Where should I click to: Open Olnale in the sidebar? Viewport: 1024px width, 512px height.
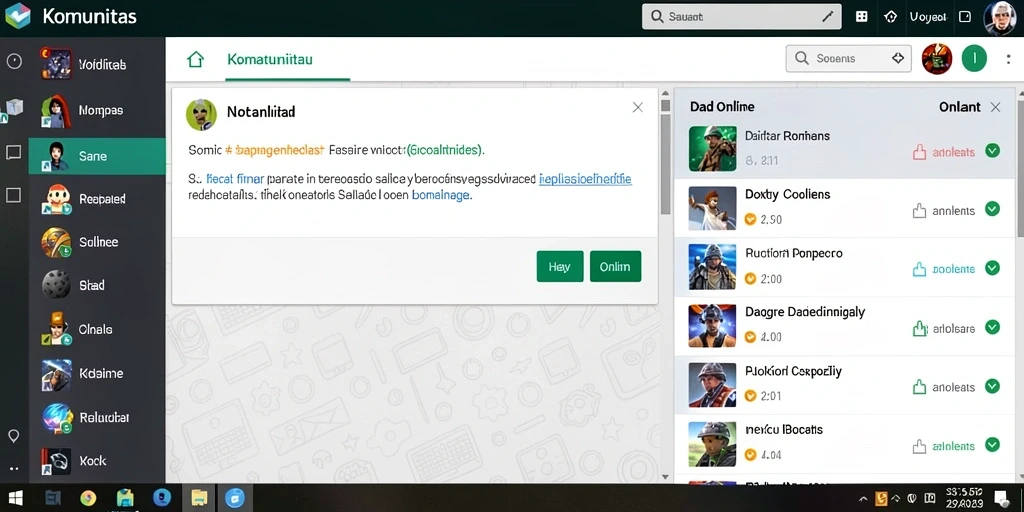[97, 330]
